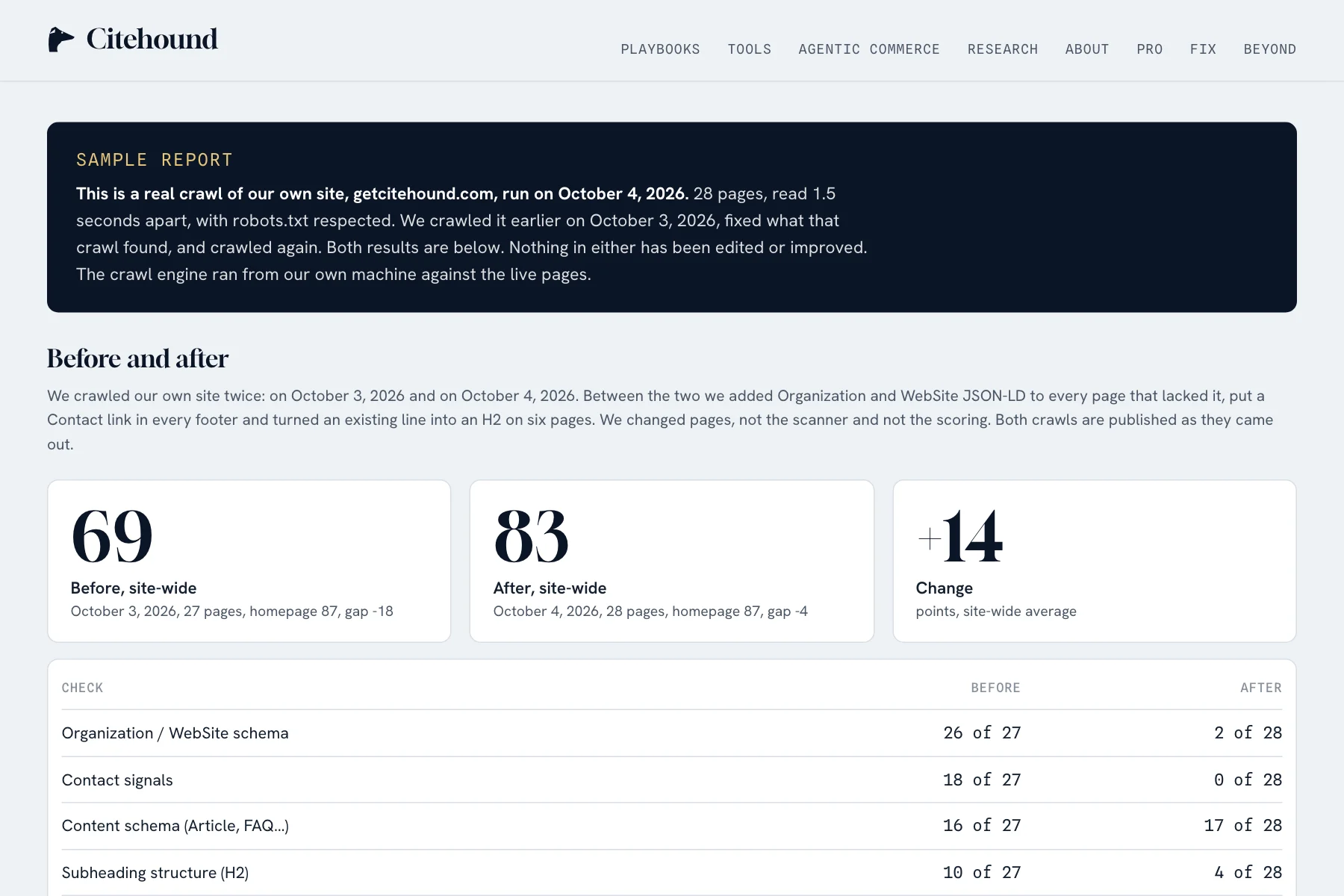Select the 'SAMPLE REPORT' banner label
Screen dimensions: 1344x896
(x=155, y=160)
